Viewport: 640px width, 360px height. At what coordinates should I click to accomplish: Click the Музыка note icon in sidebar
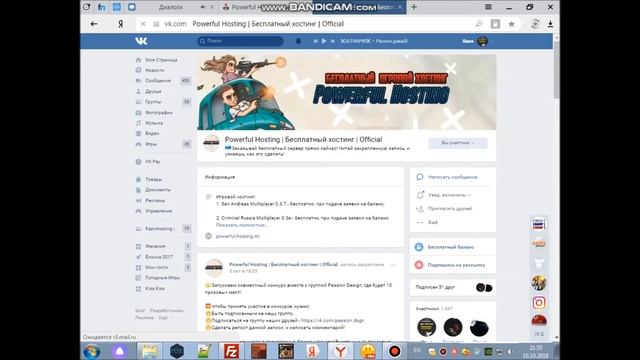[138, 123]
